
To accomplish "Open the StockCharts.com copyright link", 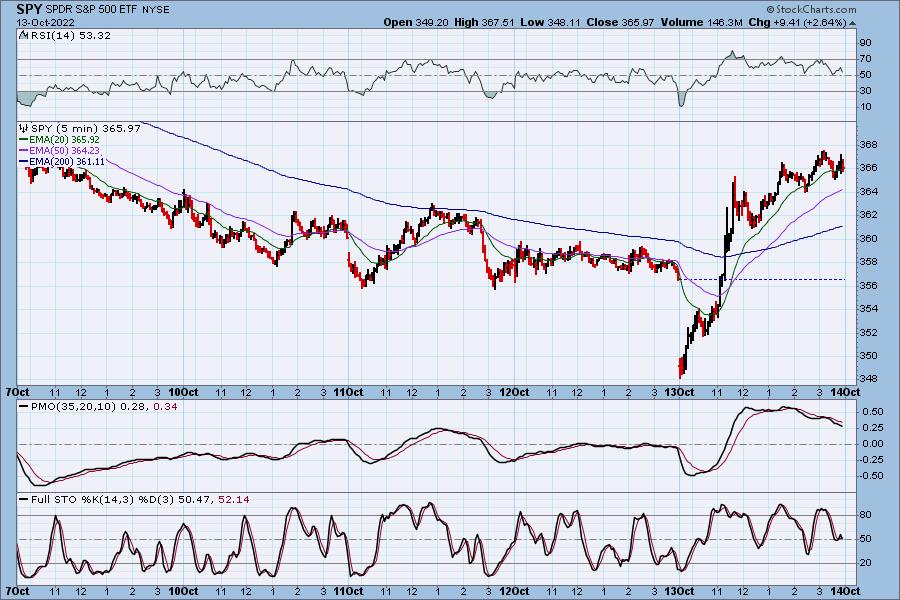I will (x=811, y=9).
